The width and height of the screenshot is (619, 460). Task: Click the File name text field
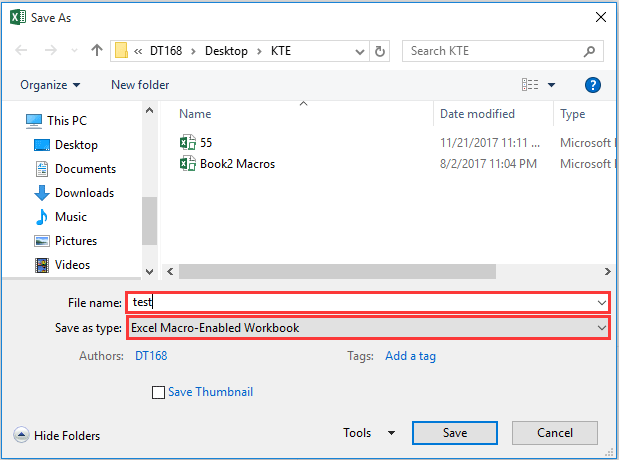click(360, 302)
